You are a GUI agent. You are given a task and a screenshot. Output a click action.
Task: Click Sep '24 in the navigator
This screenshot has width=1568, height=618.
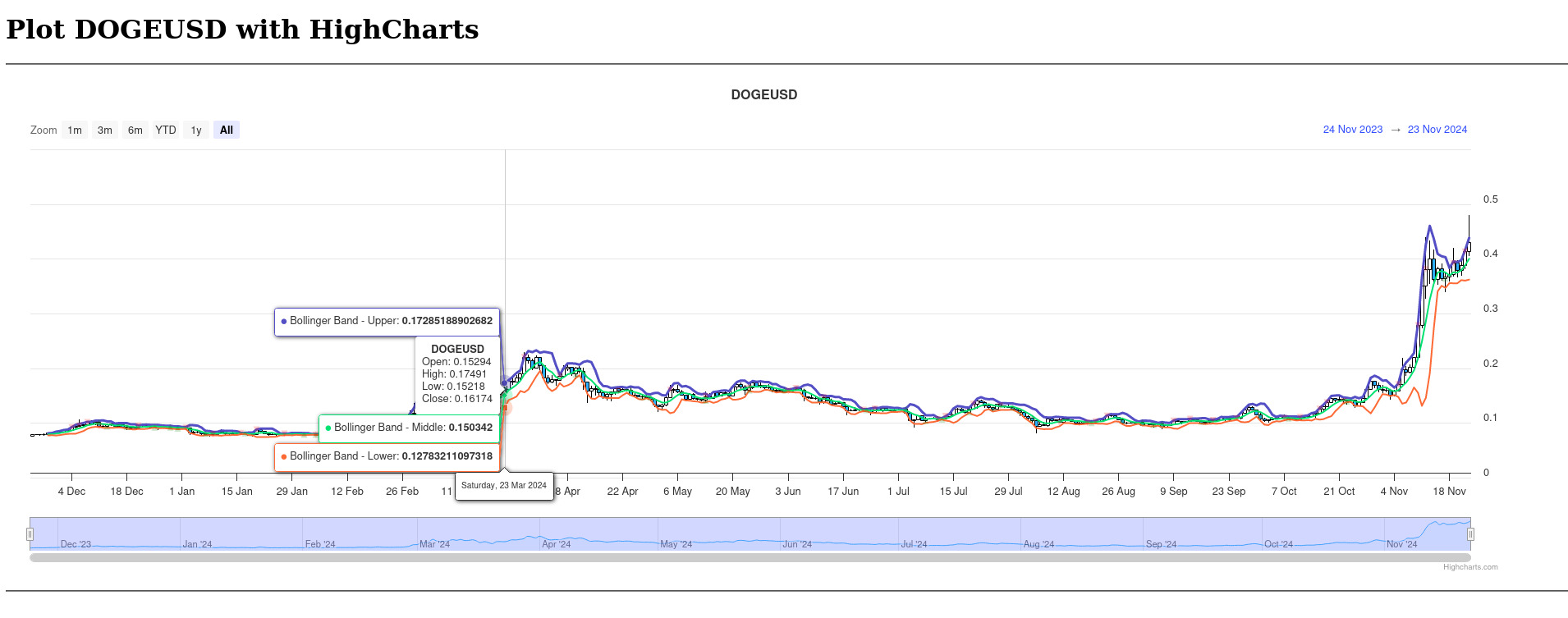(1161, 544)
